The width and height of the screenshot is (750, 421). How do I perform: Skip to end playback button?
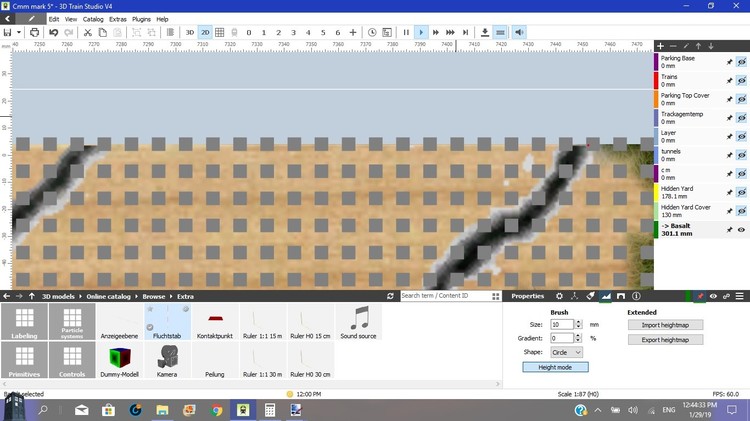click(x=465, y=33)
